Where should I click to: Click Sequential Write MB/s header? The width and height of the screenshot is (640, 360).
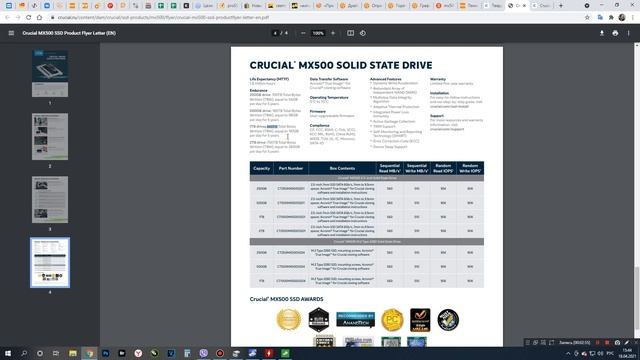[416, 168]
